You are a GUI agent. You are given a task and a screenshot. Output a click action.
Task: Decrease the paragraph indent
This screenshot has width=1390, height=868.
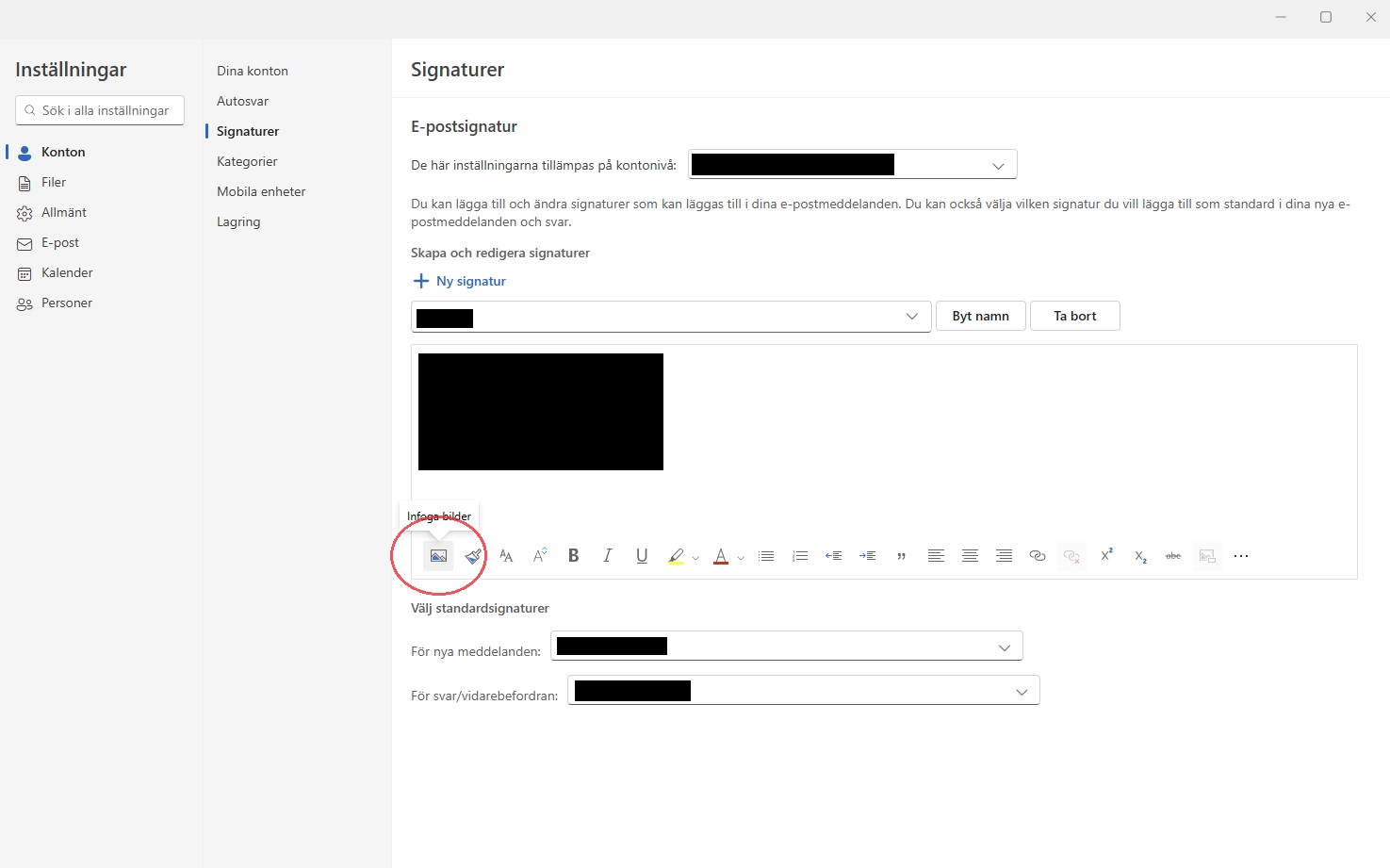pos(833,556)
